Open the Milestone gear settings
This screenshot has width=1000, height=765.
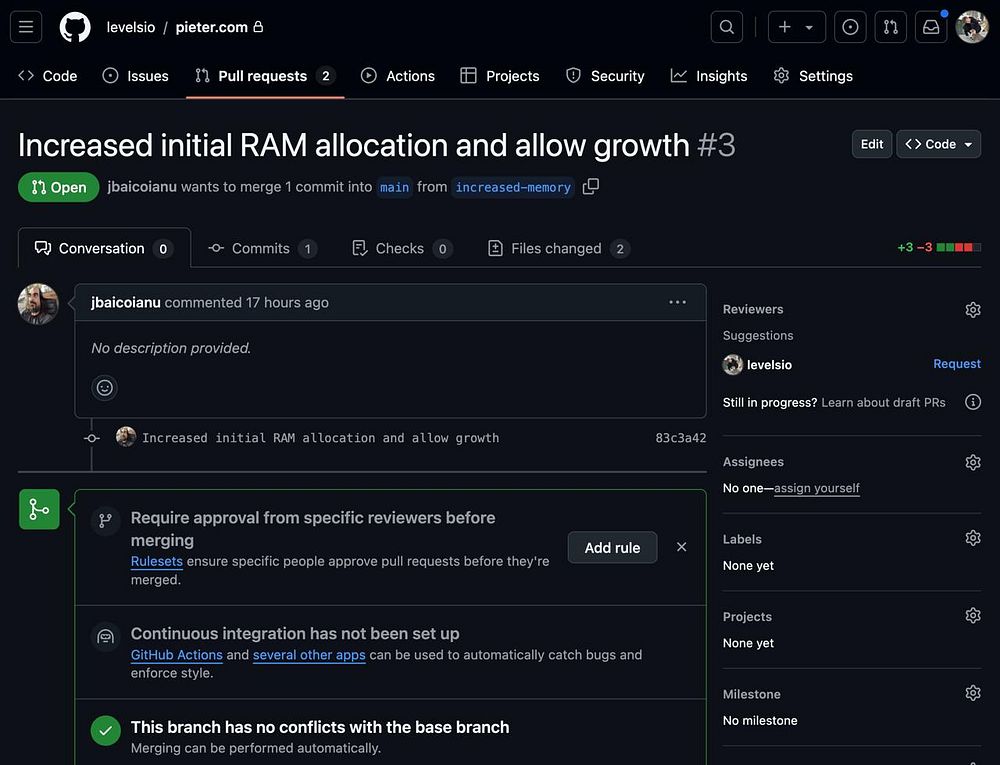(x=973, y=692)
